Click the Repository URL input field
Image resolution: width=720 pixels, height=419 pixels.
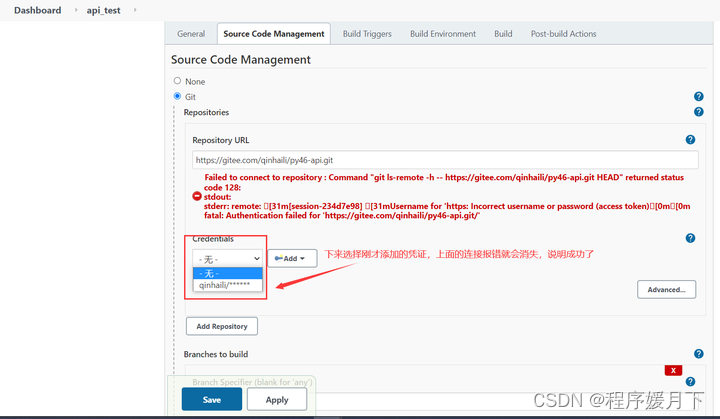445,160
